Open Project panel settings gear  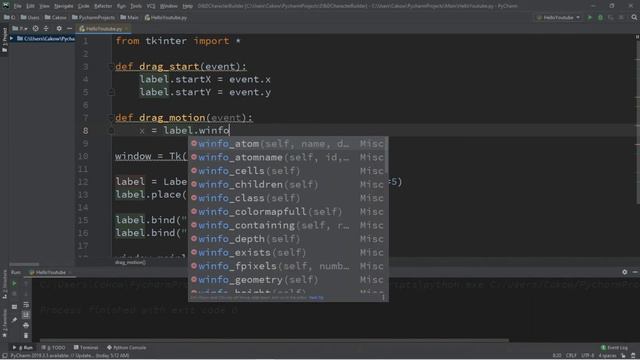tap(59, 29)
